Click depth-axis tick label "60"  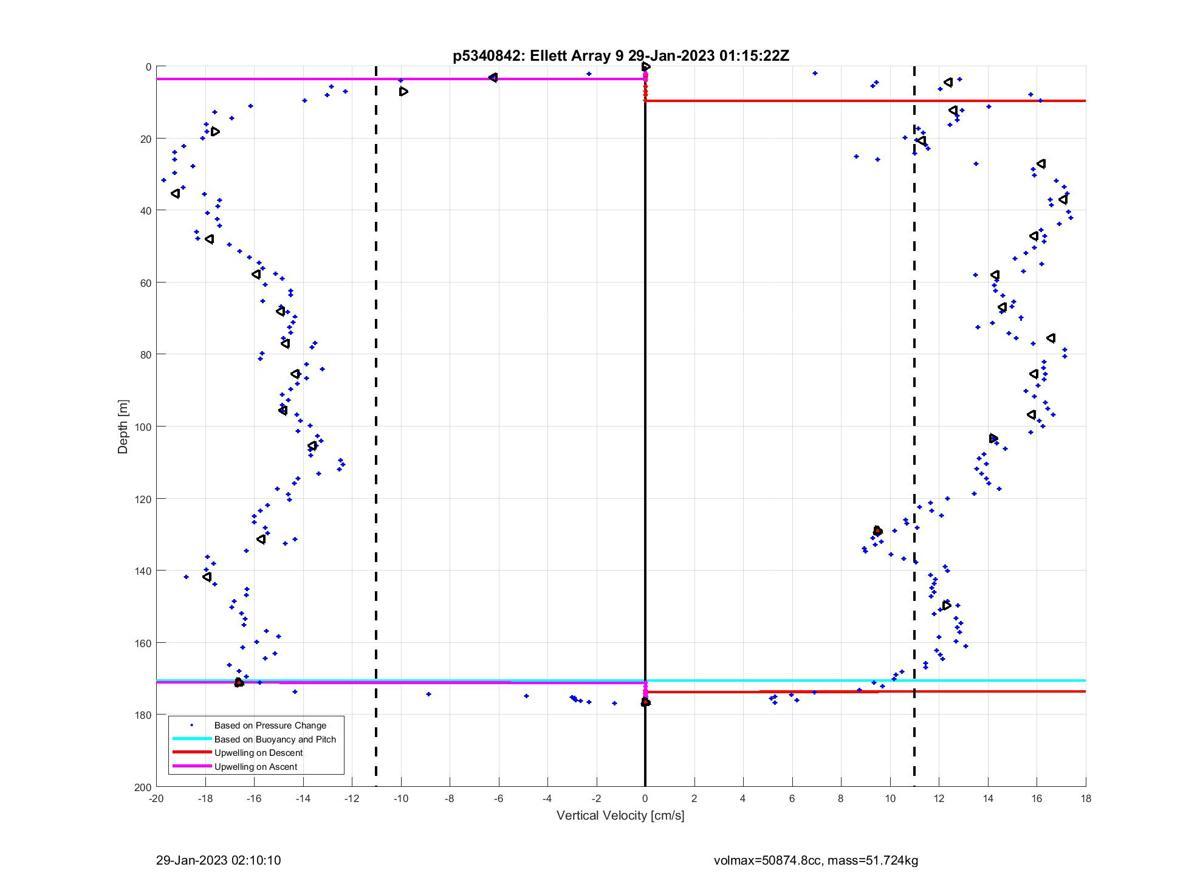pyautogui.click(x=146, y=283)
